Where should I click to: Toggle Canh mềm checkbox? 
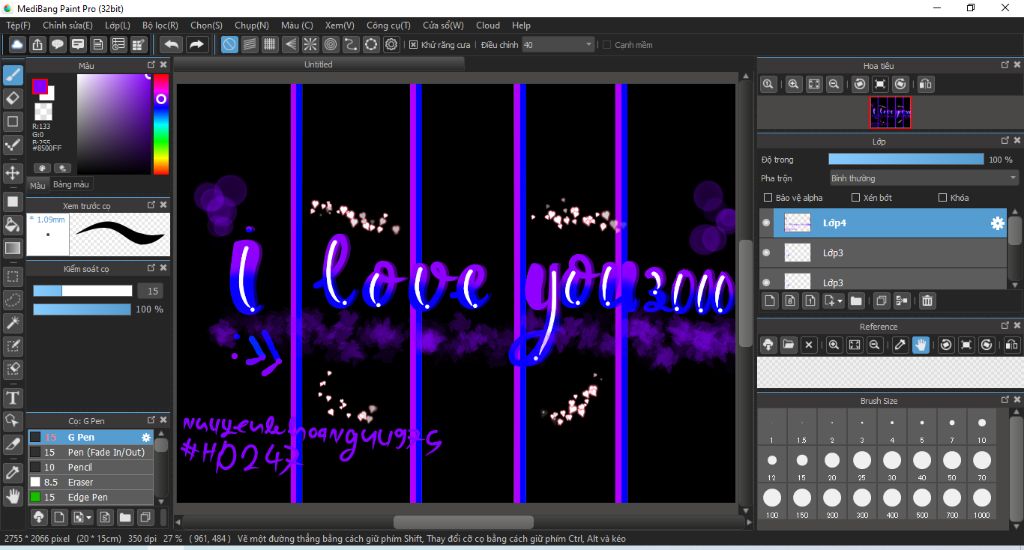click(x=607, y=45)
